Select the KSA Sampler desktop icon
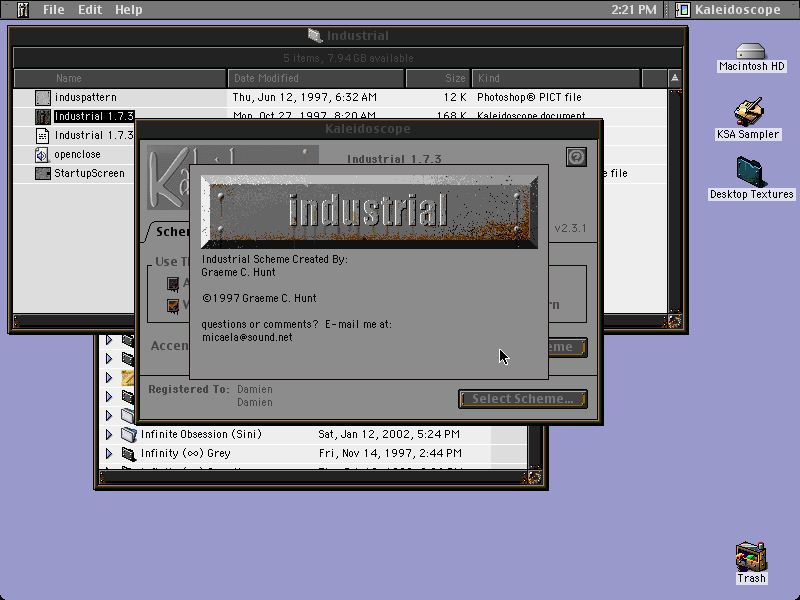 point(748,111)
